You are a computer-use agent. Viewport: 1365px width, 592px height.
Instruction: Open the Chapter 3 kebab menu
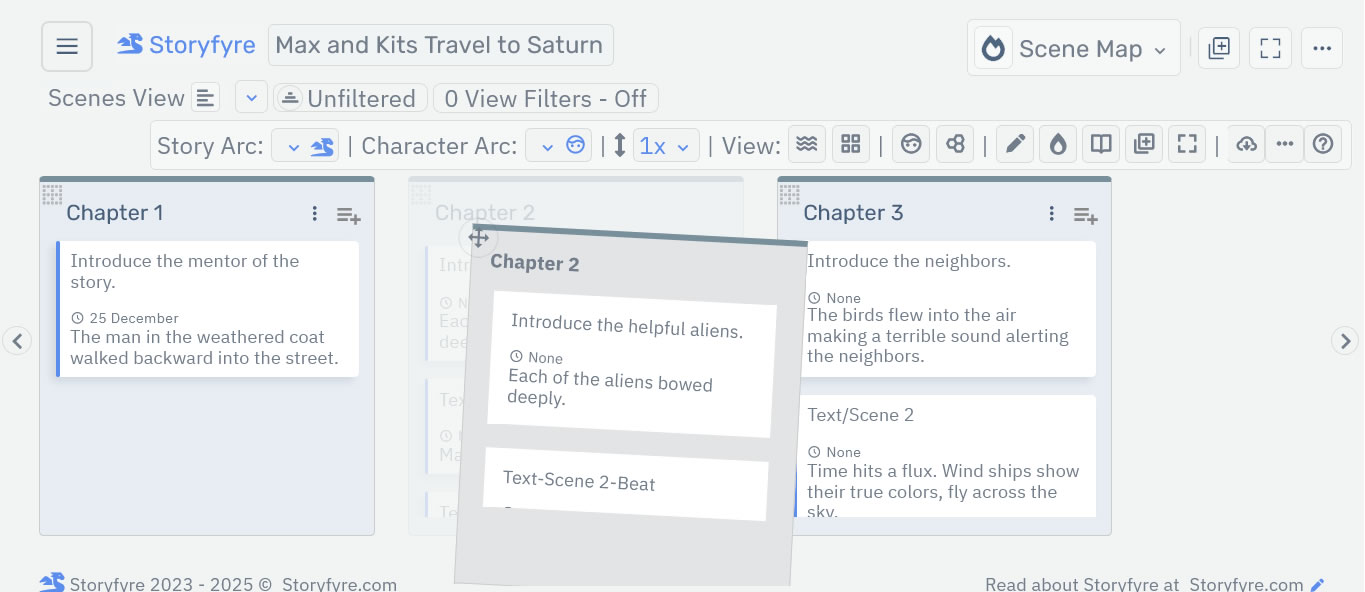point(1051,213)
